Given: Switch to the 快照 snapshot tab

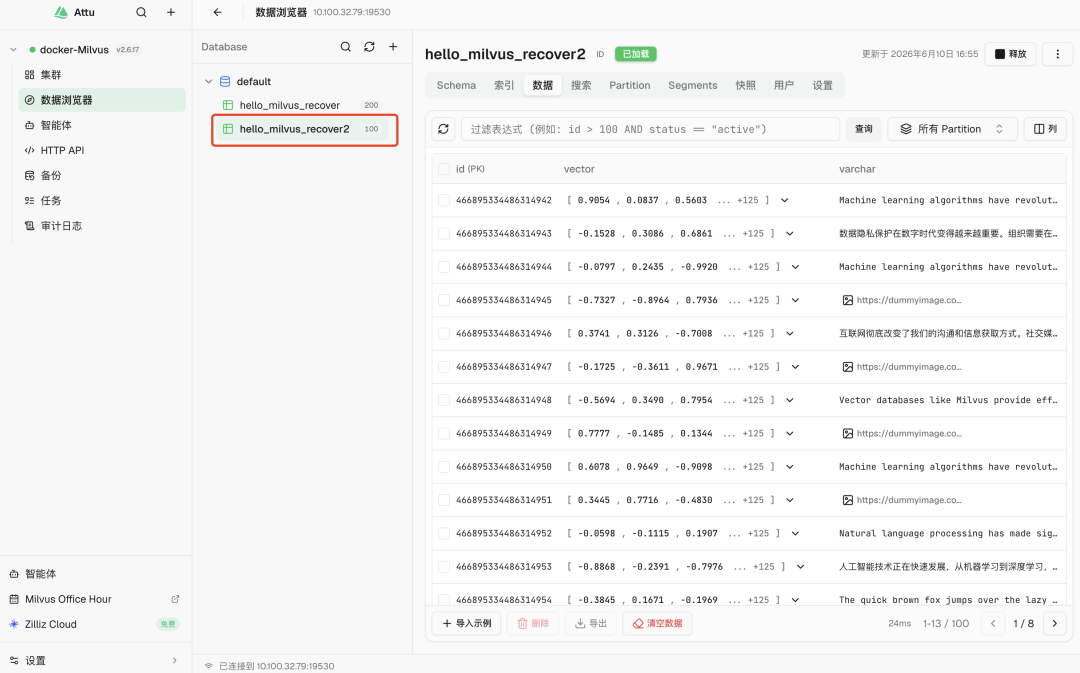Looking at the screenshot, I should pyautogui.click(x=745, y=85).
